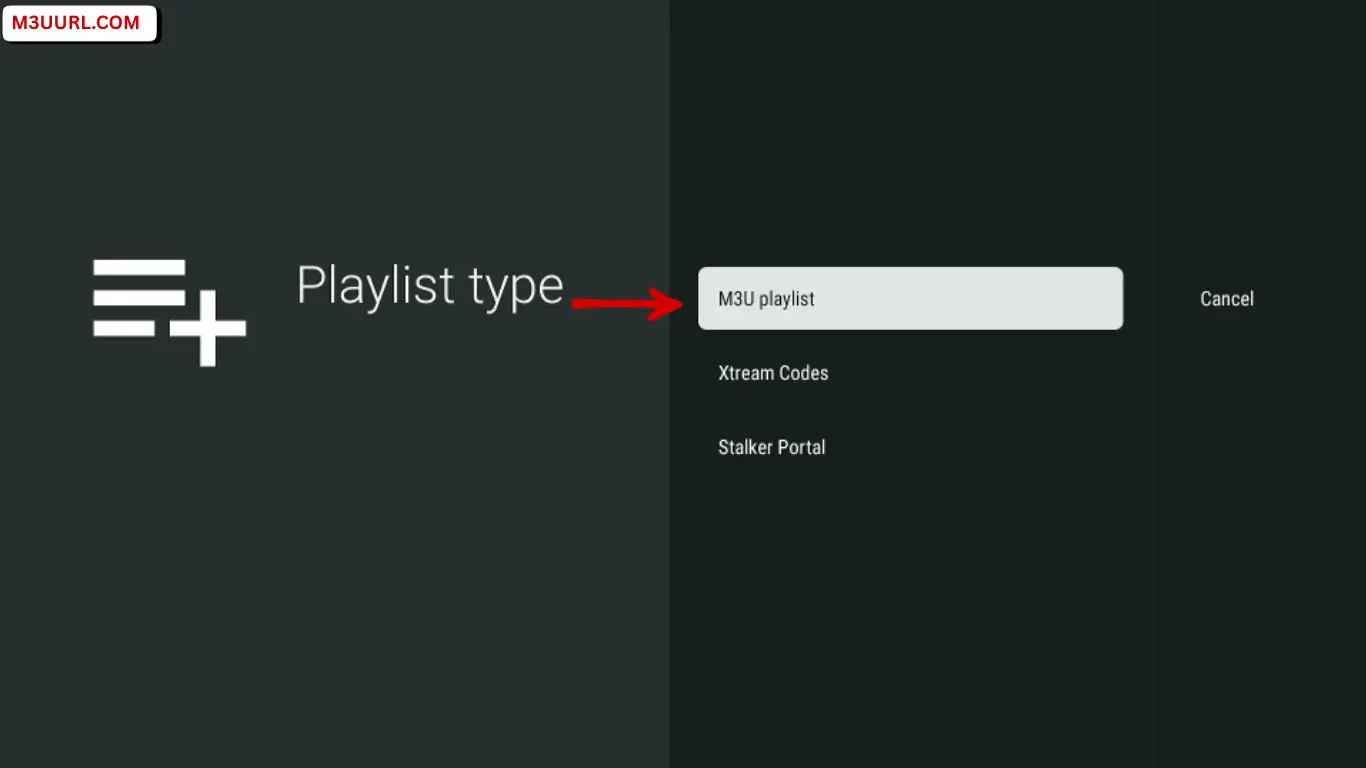Click the M3U playlist label text
1366x768 pixels.
click(766, 298)
